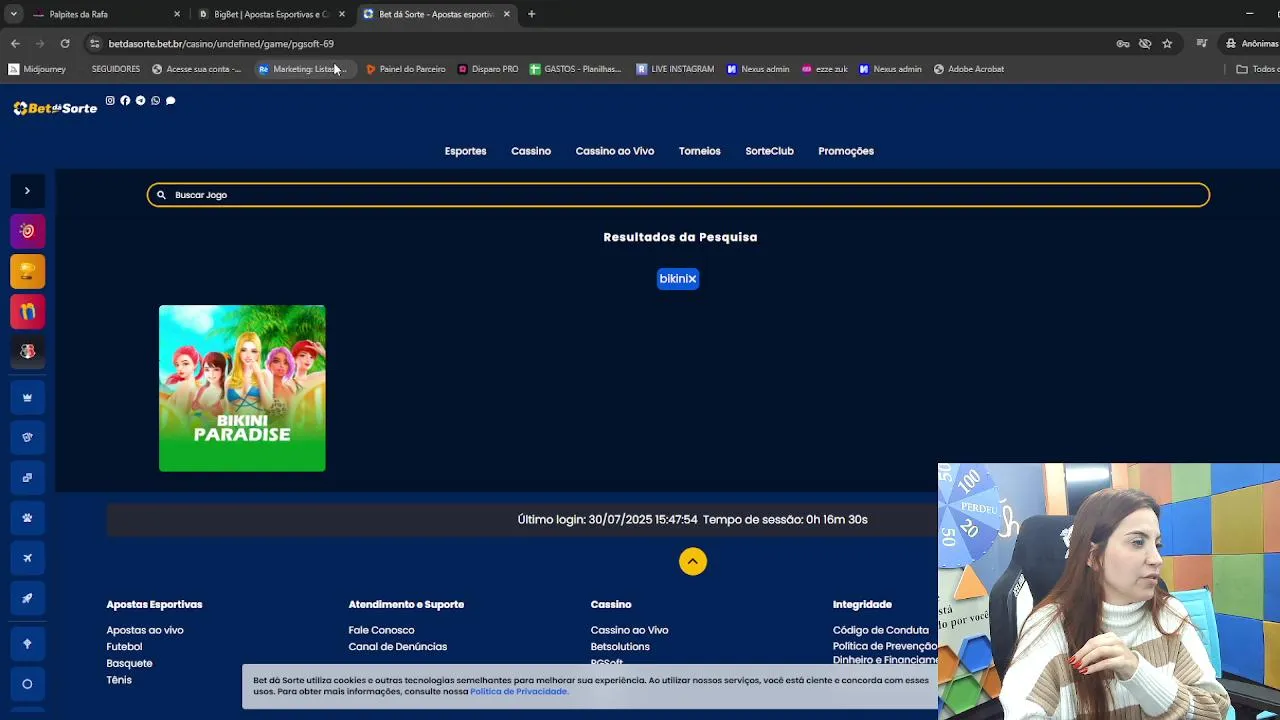This screenshot has width=1280, height=720.
Task: Select the cards icon in sidebar
Action: tap(27, 477)
